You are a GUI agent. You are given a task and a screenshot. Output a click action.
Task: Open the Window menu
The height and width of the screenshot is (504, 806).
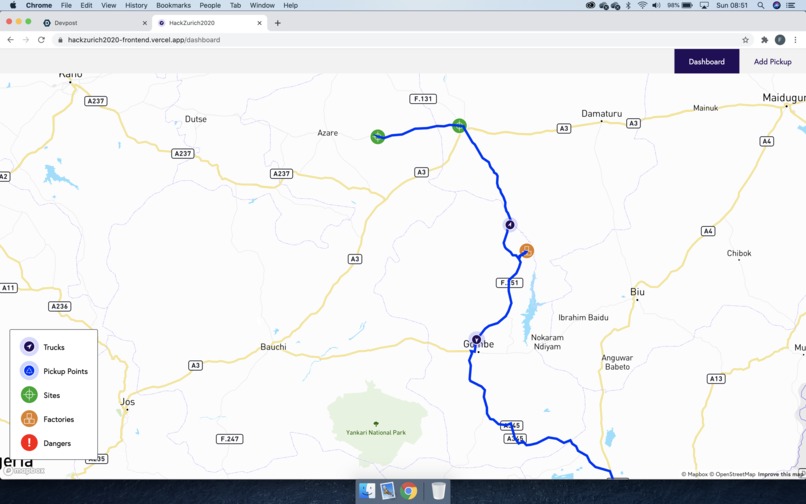[262, 5]
